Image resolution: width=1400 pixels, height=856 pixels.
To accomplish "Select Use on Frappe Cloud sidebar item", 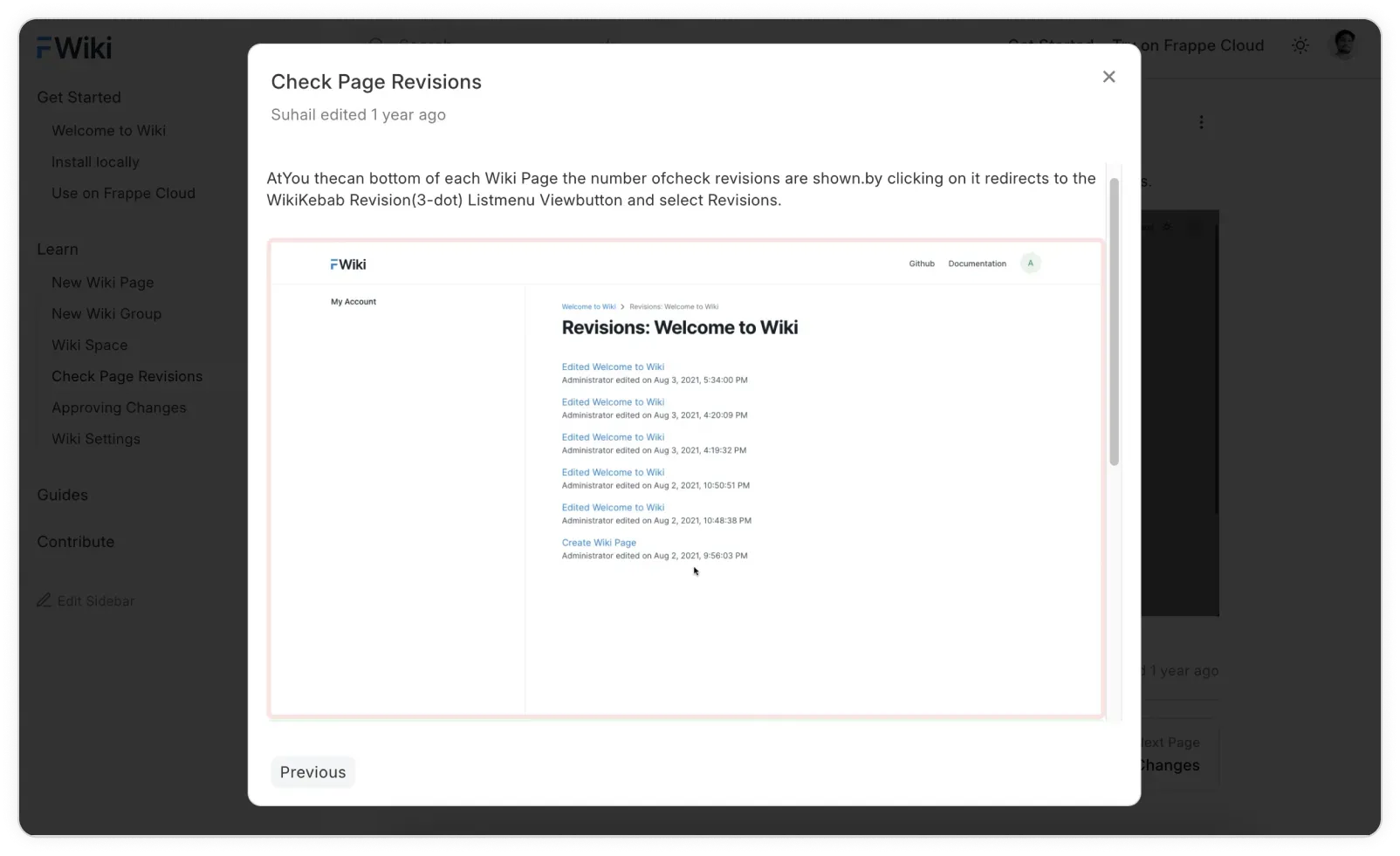I will click(x=123, y=193).
